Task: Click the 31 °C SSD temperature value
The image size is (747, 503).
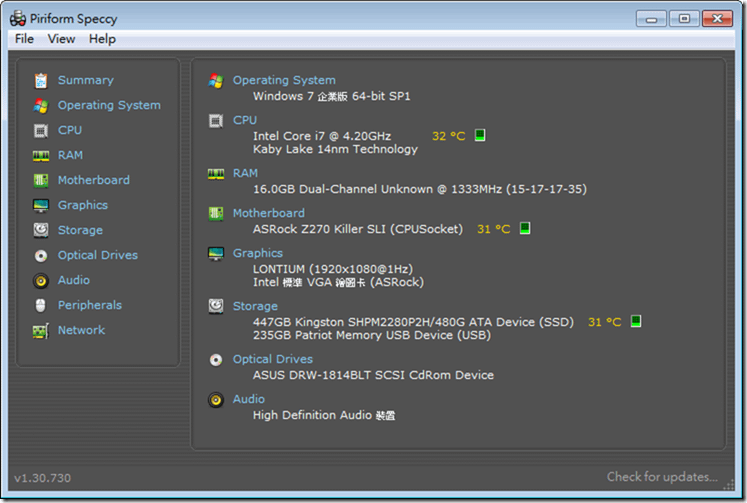Action: point(605,322)
